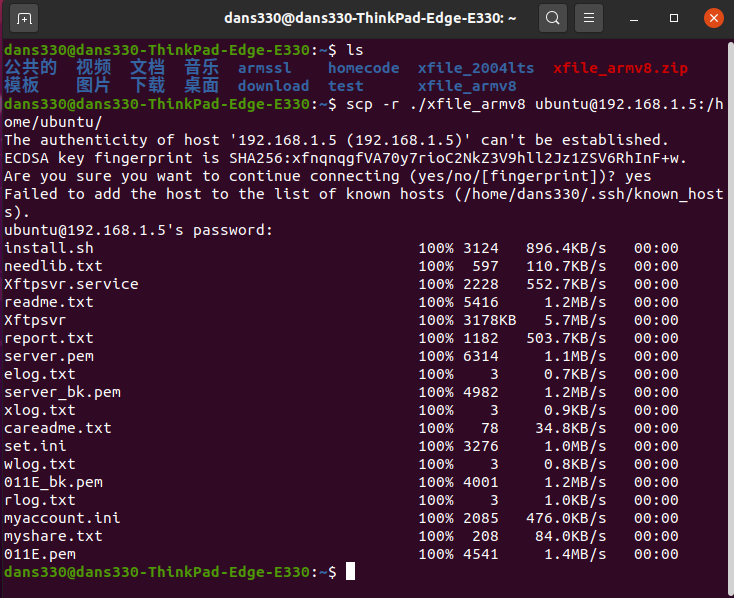The image size is (734, 598).
Task: Close the terminal window
Action: click(712, 18)
